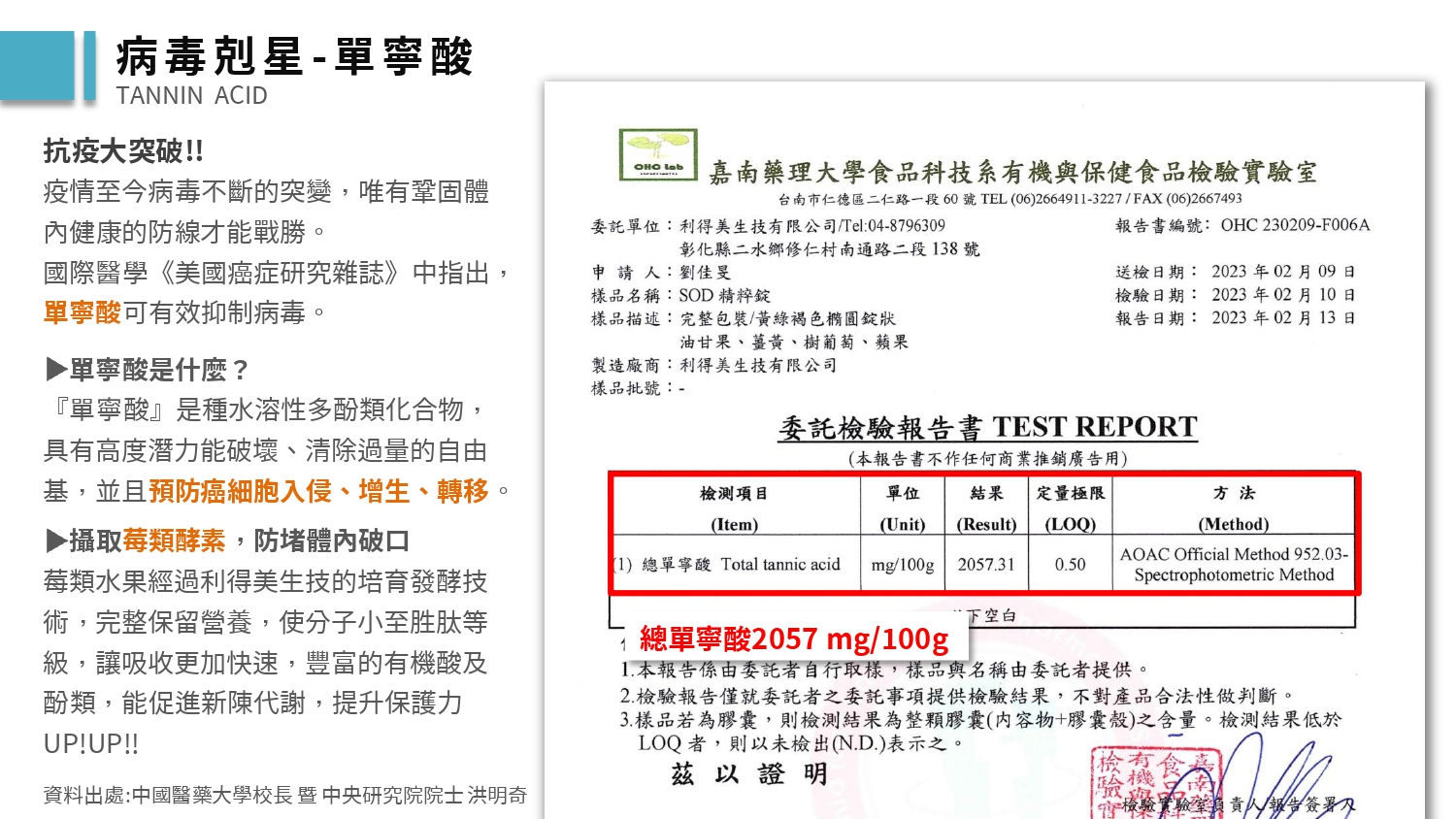Click the 抗疫大突破!! heading
This screenshot has height=819, width=1456.
[x=123, y=151]
